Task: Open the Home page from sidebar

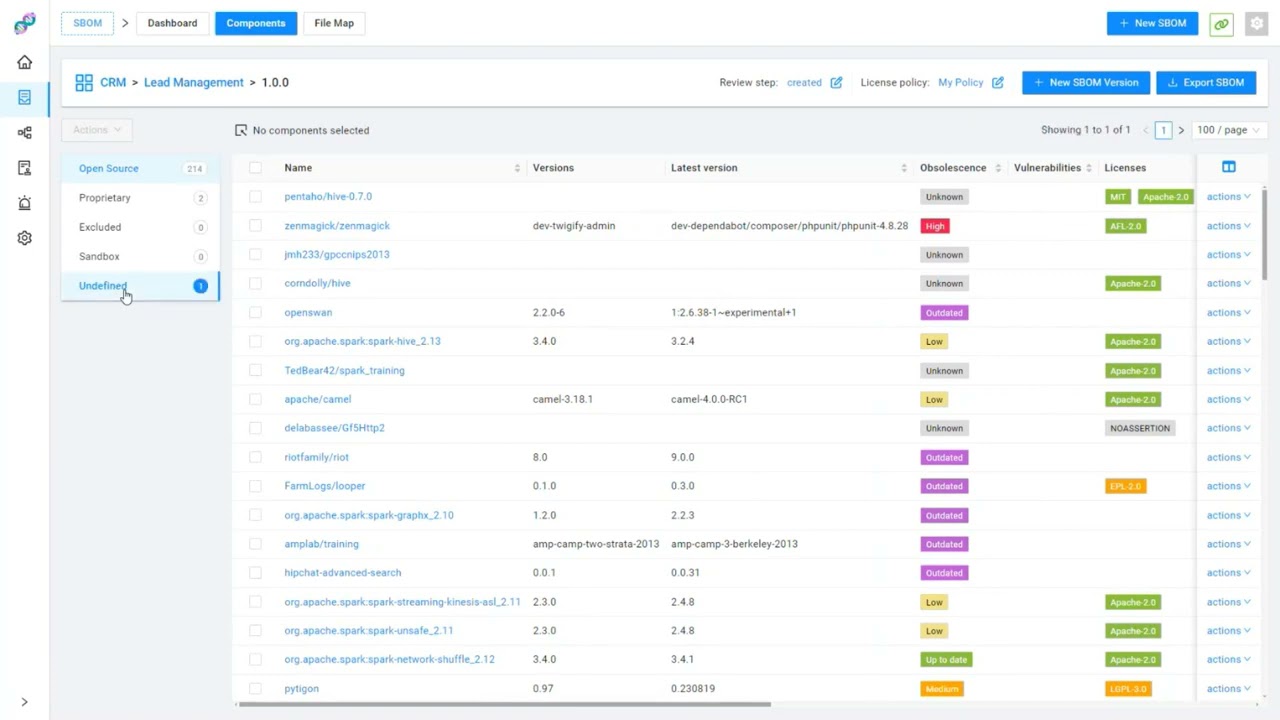Action: (x=25, y=62)
